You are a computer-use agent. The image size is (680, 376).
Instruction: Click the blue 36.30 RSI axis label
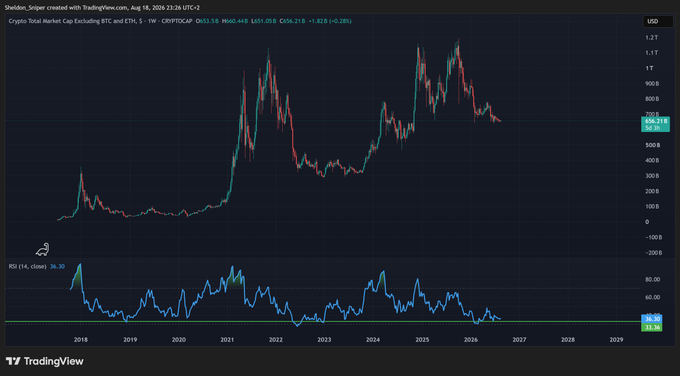[x=652, y=319]
